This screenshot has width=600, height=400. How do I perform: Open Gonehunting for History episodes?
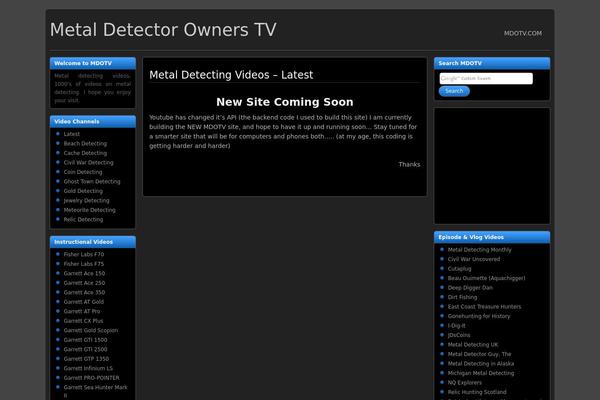[479, 317]
